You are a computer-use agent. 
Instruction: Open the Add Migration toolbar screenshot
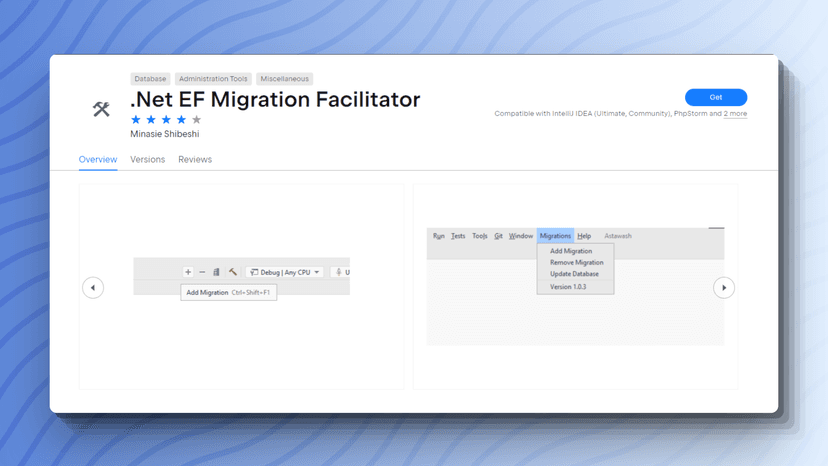[241, 286]
